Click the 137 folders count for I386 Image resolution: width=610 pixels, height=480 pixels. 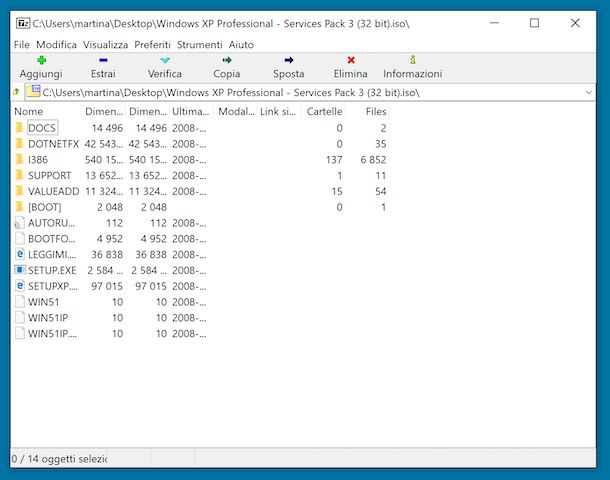[x=334, y=160]
